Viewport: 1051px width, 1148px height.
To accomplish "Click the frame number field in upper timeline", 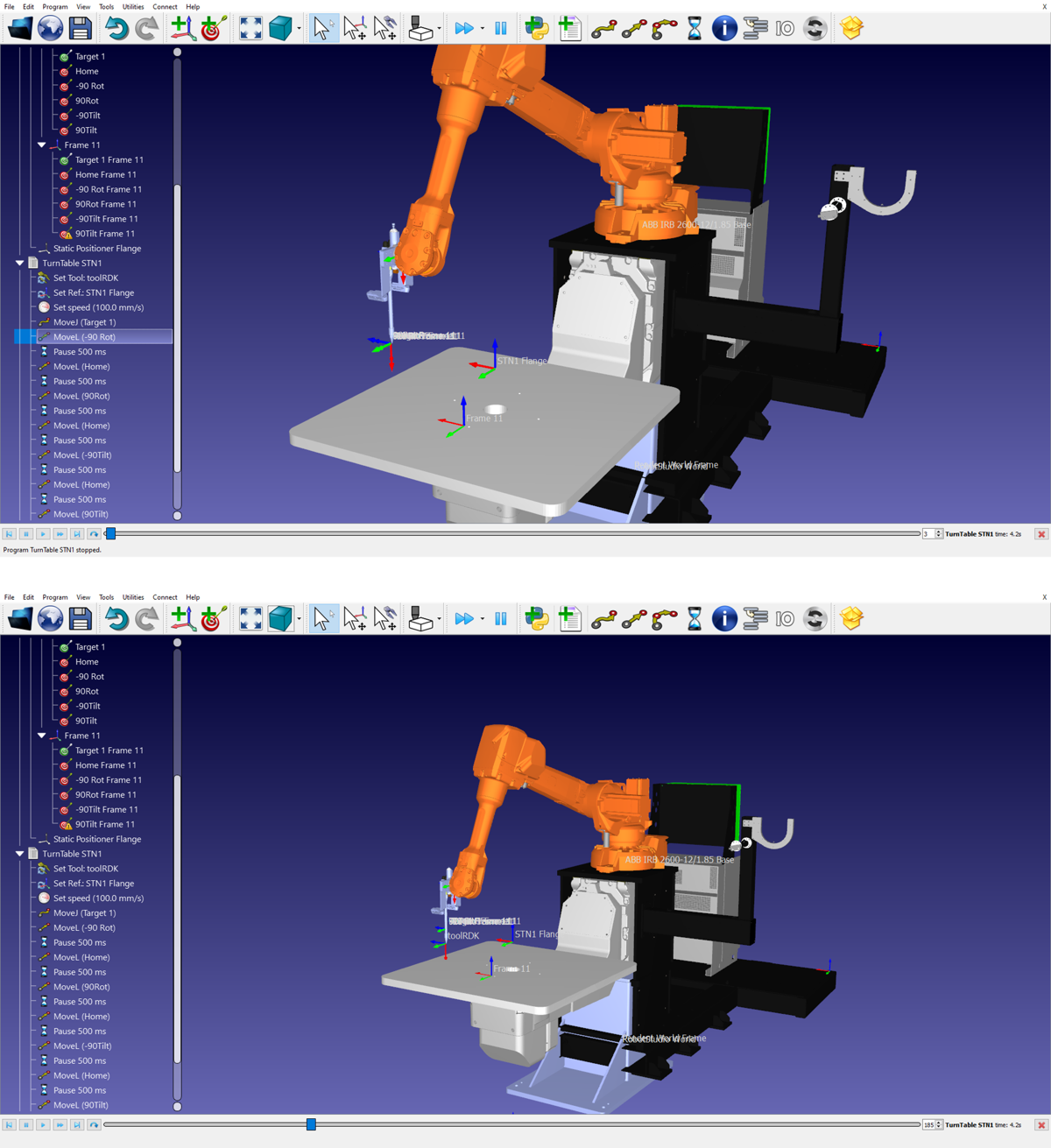I will coord(928,534).
